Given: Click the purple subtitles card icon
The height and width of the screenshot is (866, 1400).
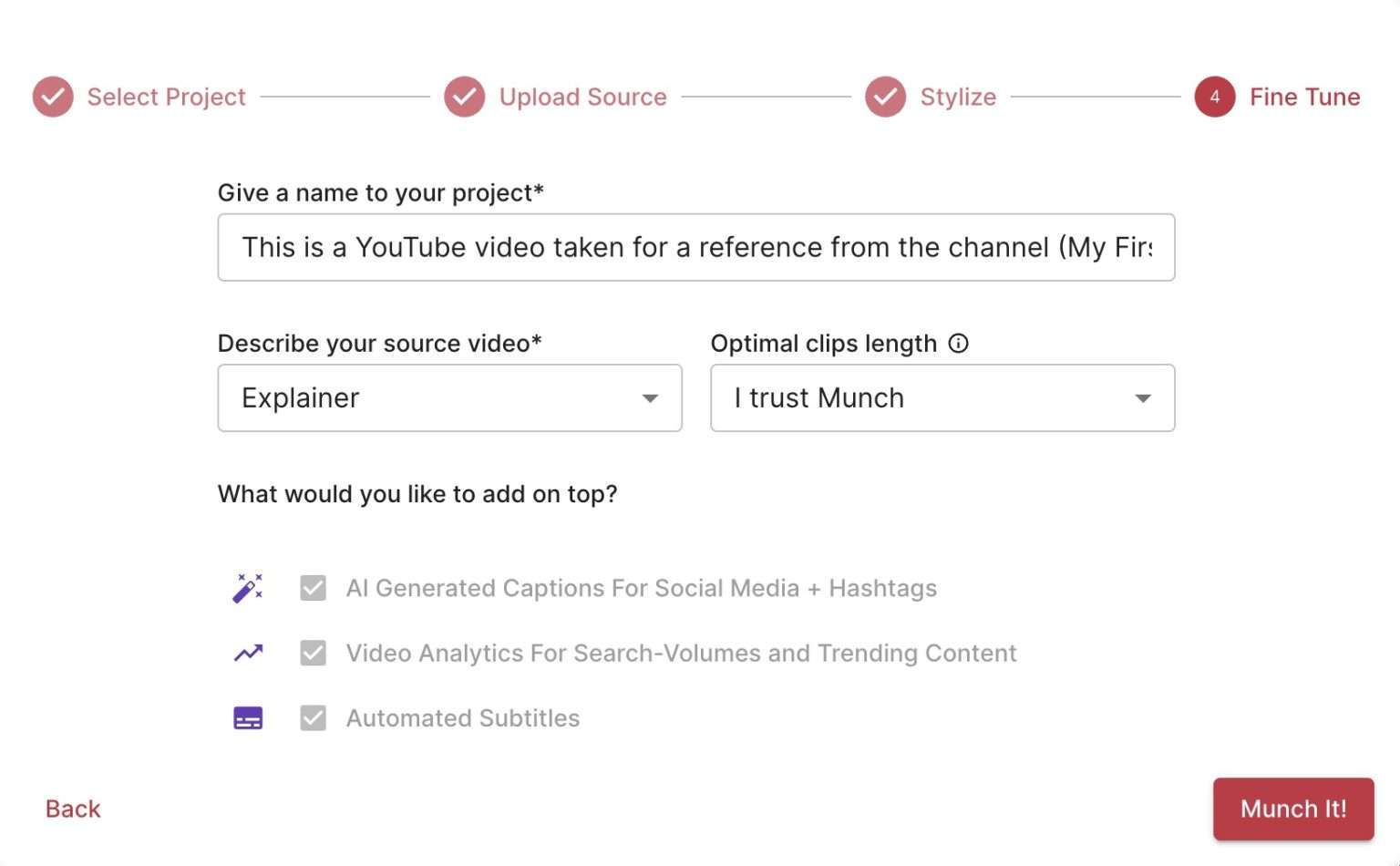Looking at the screenshot, I should tap(247, 717).
